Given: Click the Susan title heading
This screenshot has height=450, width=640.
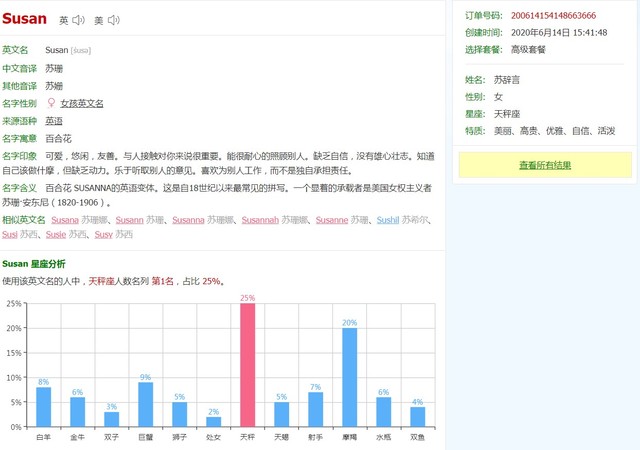Looking at the screenshot, I should coord(25,18).
